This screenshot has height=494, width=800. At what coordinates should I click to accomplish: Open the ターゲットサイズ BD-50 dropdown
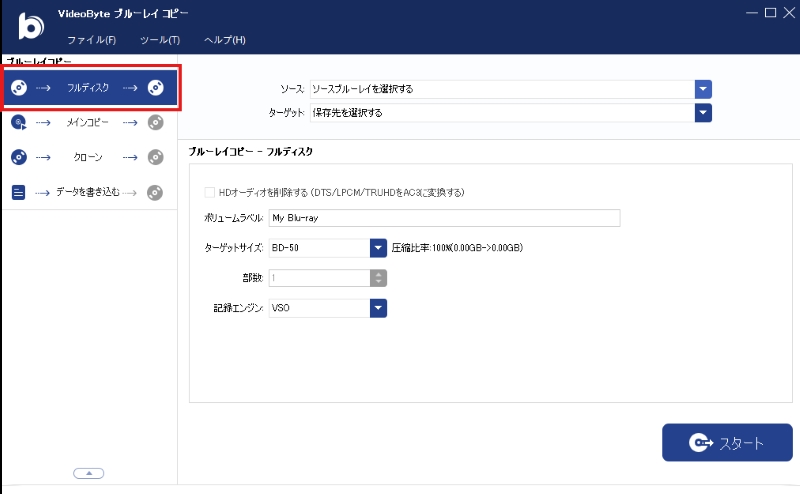pyautogui.click(x=378, y=248)
